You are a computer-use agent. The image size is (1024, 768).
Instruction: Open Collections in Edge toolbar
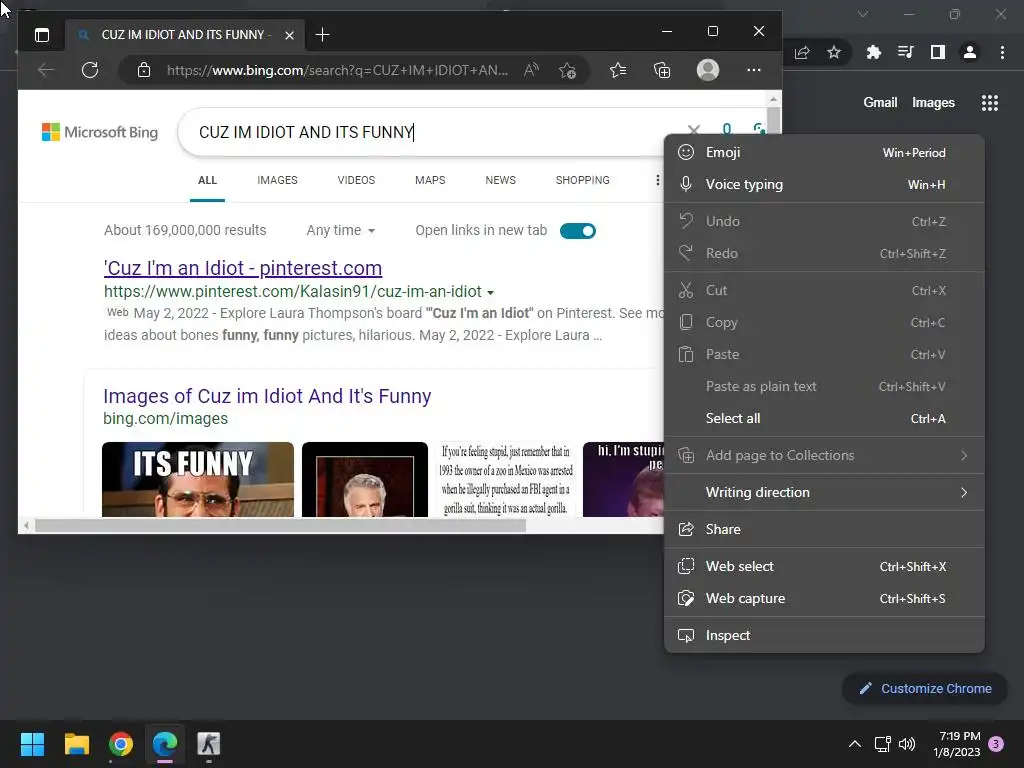click(662, 70)
